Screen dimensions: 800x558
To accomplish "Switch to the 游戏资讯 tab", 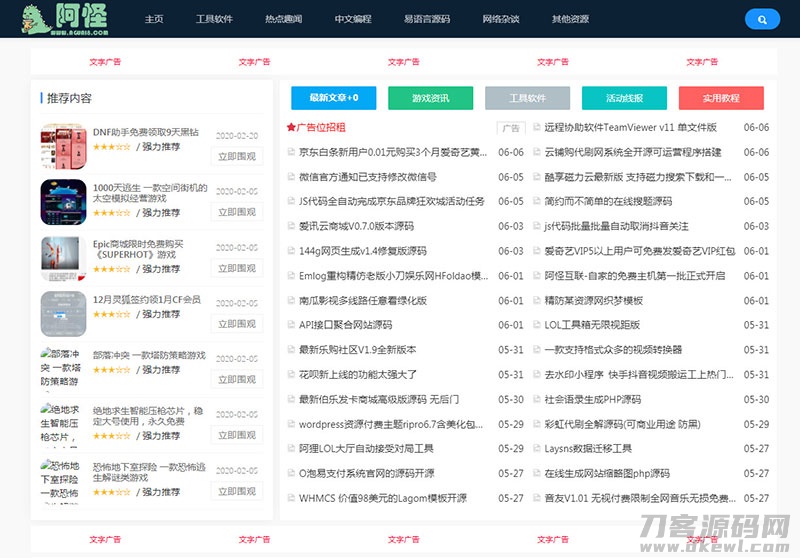I will [431, 98].
